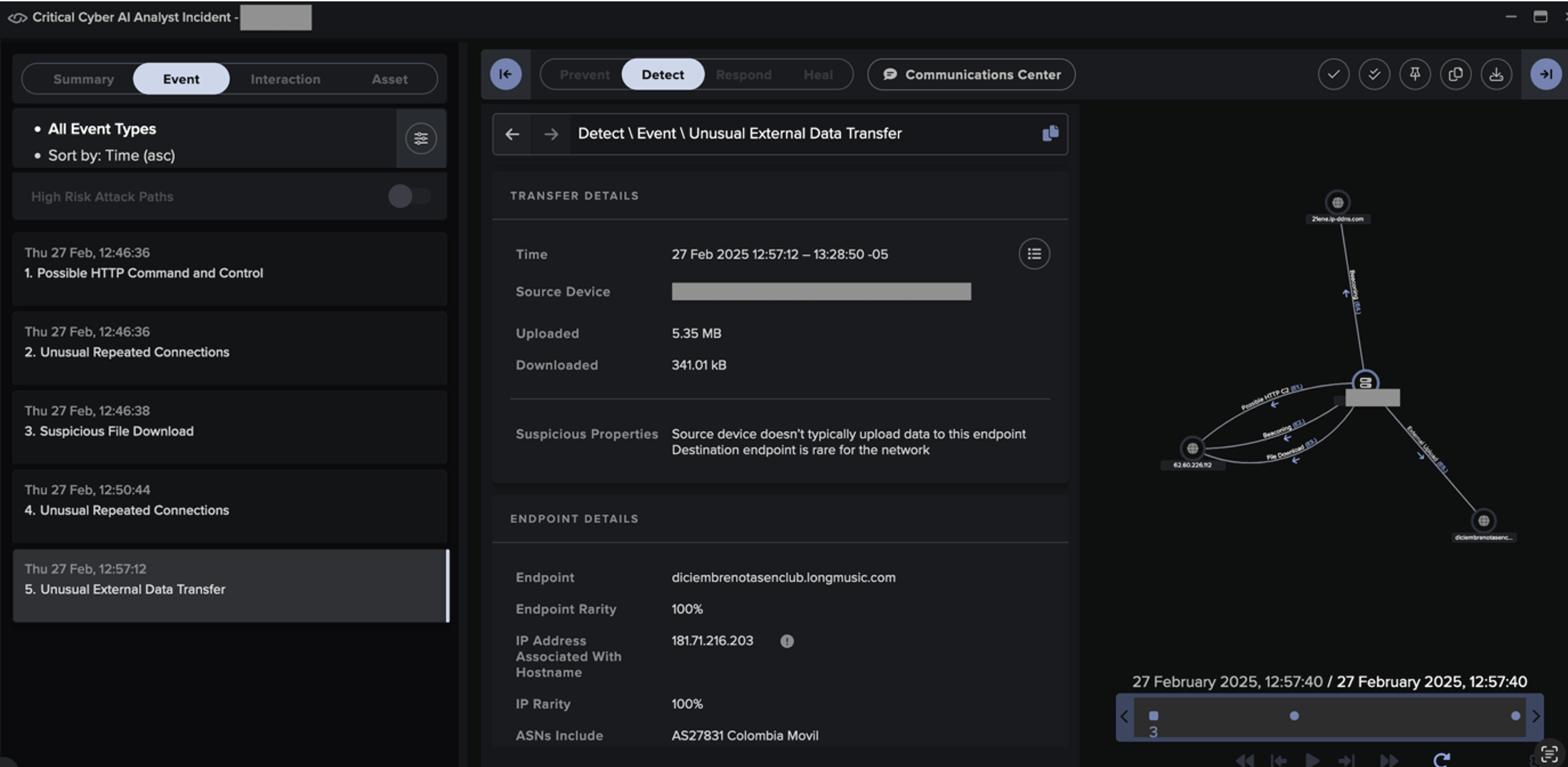Click the Possible HTTP C2 edge label

1271,397
